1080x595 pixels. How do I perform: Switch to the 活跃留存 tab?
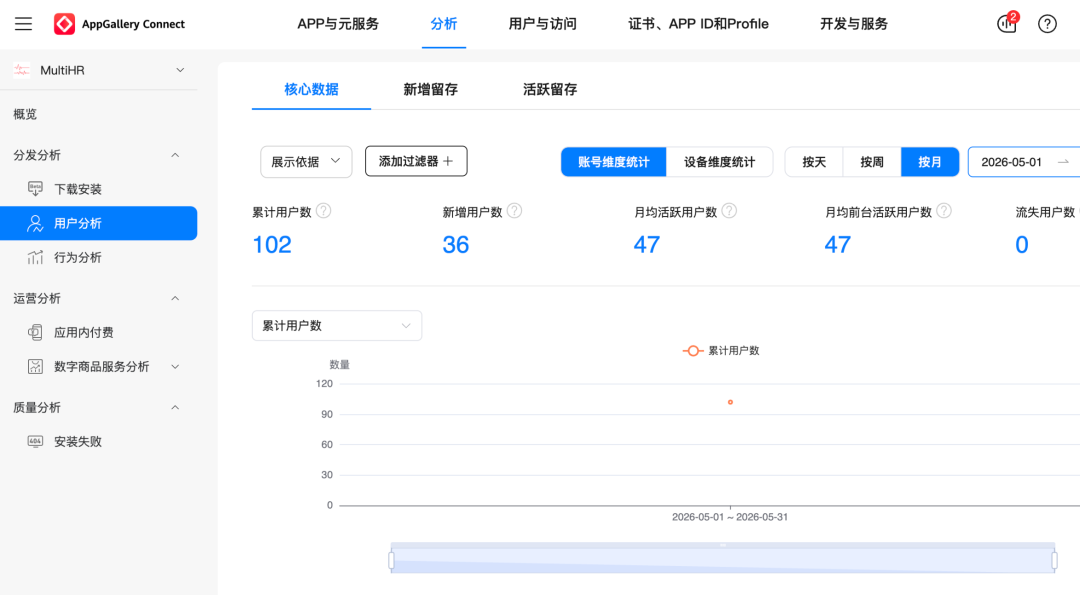[550, 90]
